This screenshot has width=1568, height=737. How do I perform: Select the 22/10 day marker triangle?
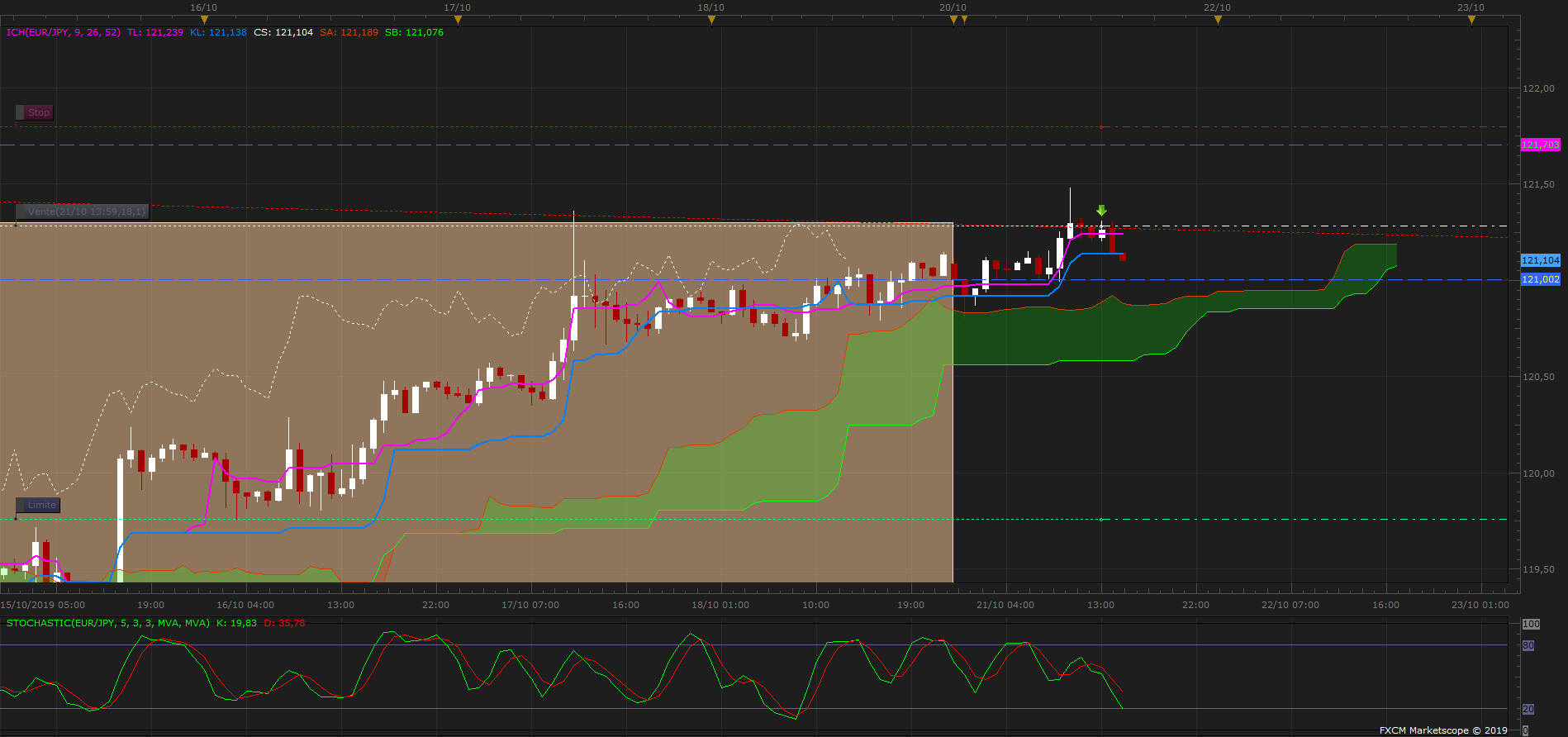tap(1218, 20)
